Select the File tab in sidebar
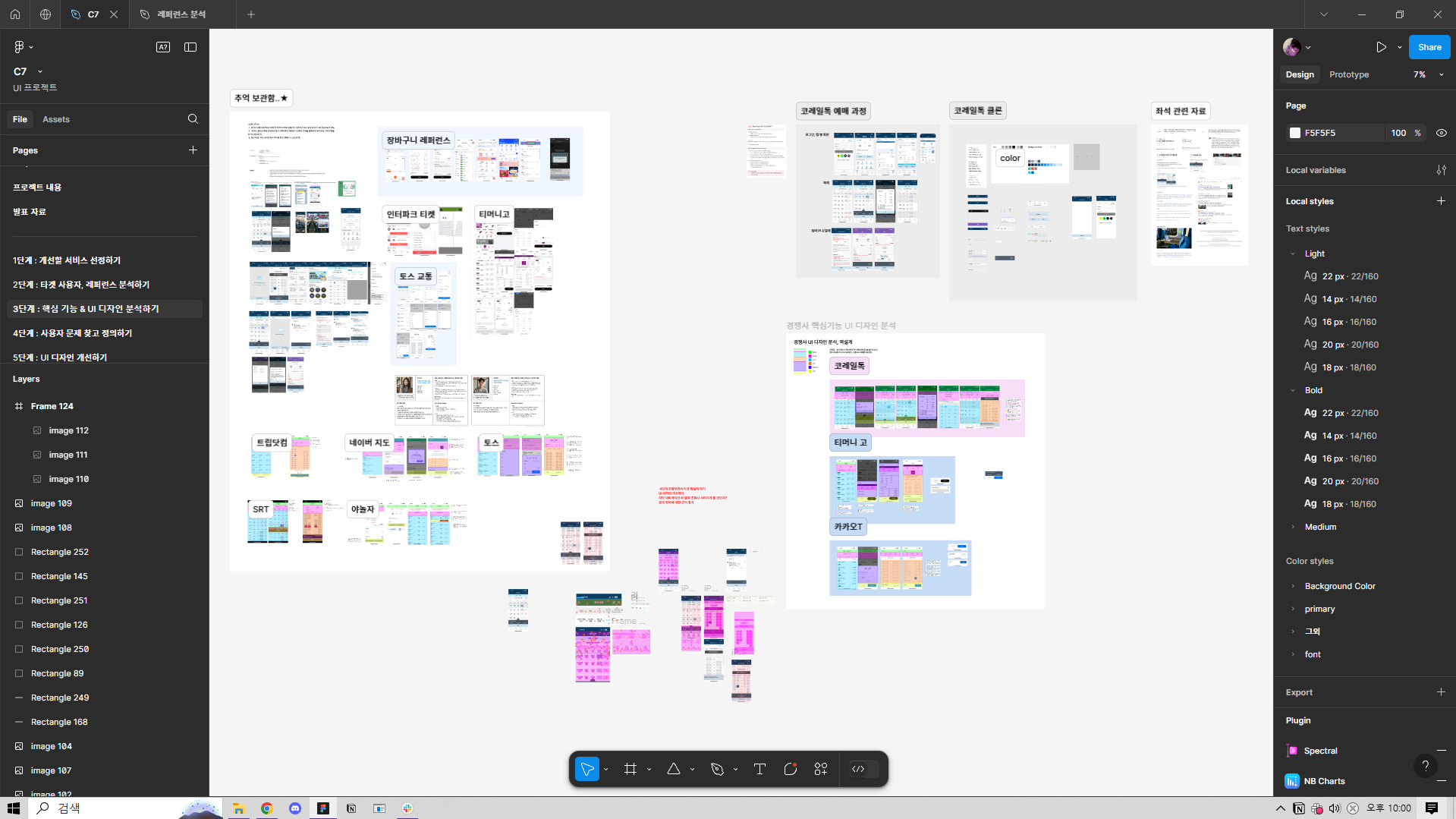This screenshot has height=819, width=1456. pos(20,119)
